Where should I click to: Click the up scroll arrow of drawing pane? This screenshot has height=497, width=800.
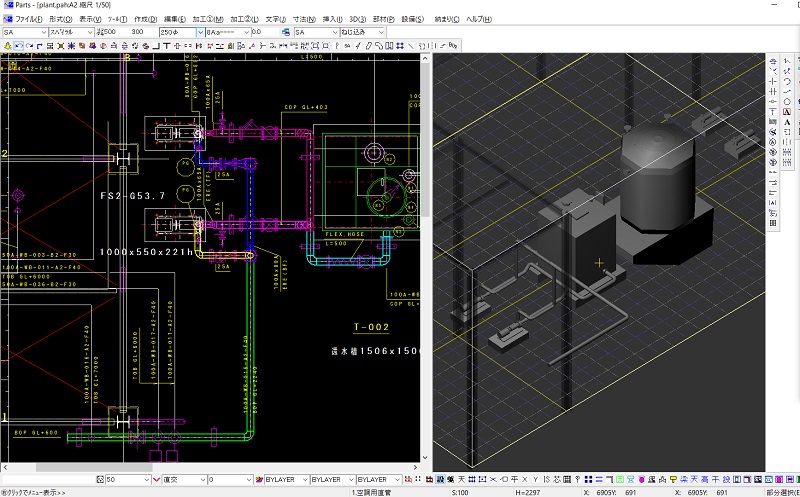coord(425,59)
